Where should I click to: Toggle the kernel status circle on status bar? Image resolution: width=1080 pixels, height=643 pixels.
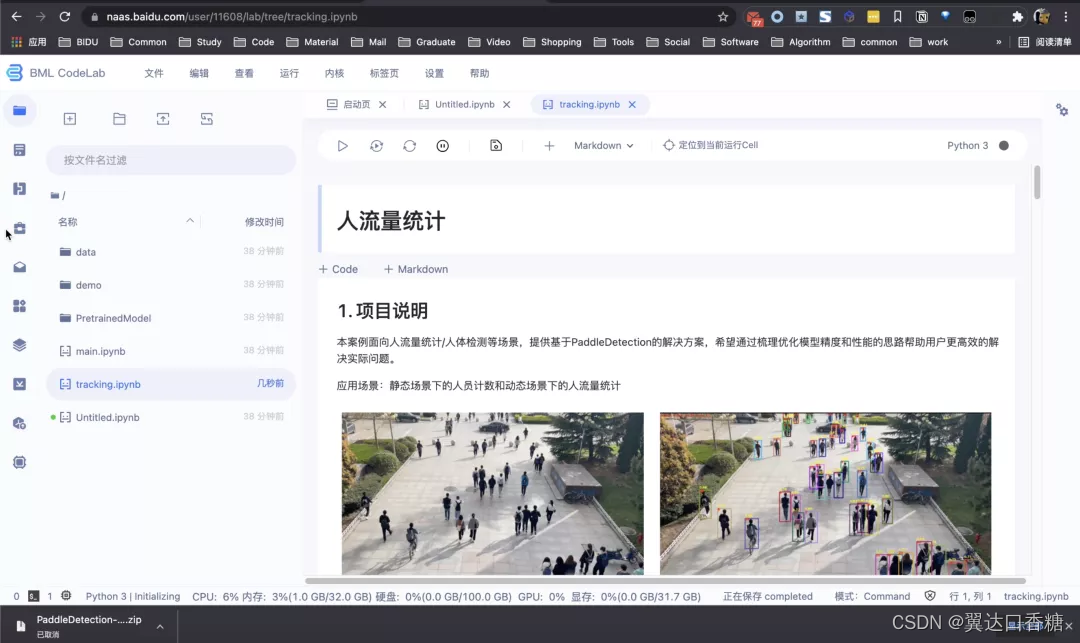[1006, 145]
